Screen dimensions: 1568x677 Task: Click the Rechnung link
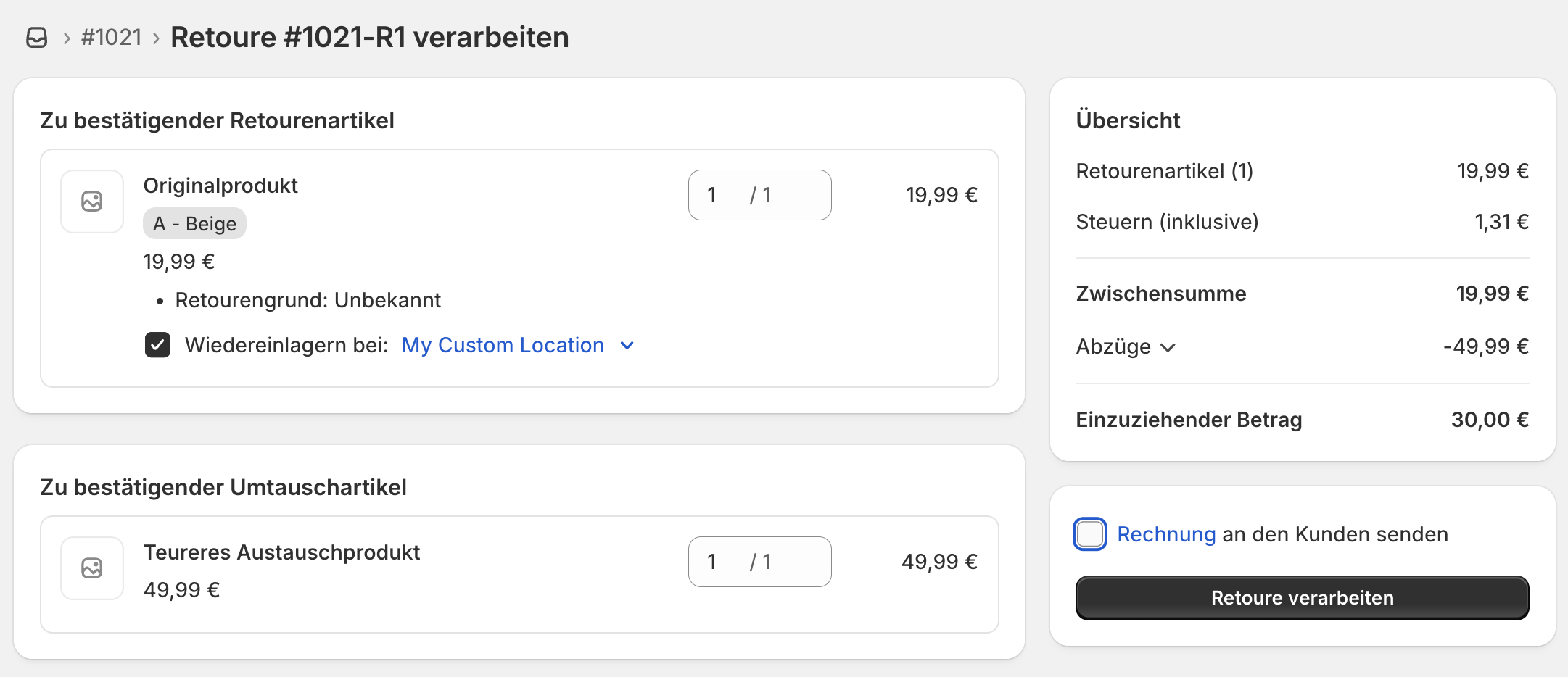(x=1165, y=534)
